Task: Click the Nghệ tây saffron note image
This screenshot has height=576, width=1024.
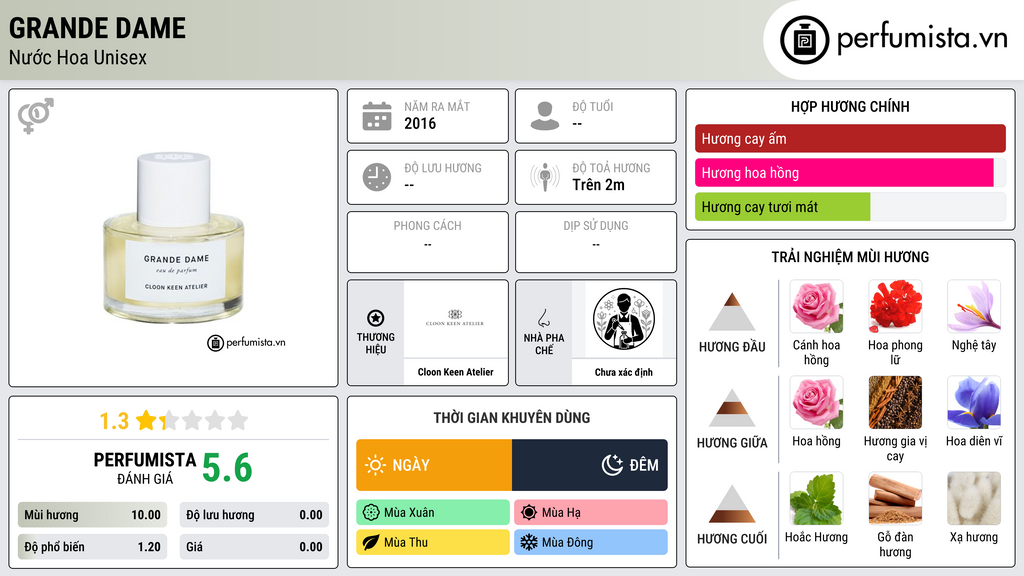Action: pyautogui.click(x=974, y=307)
